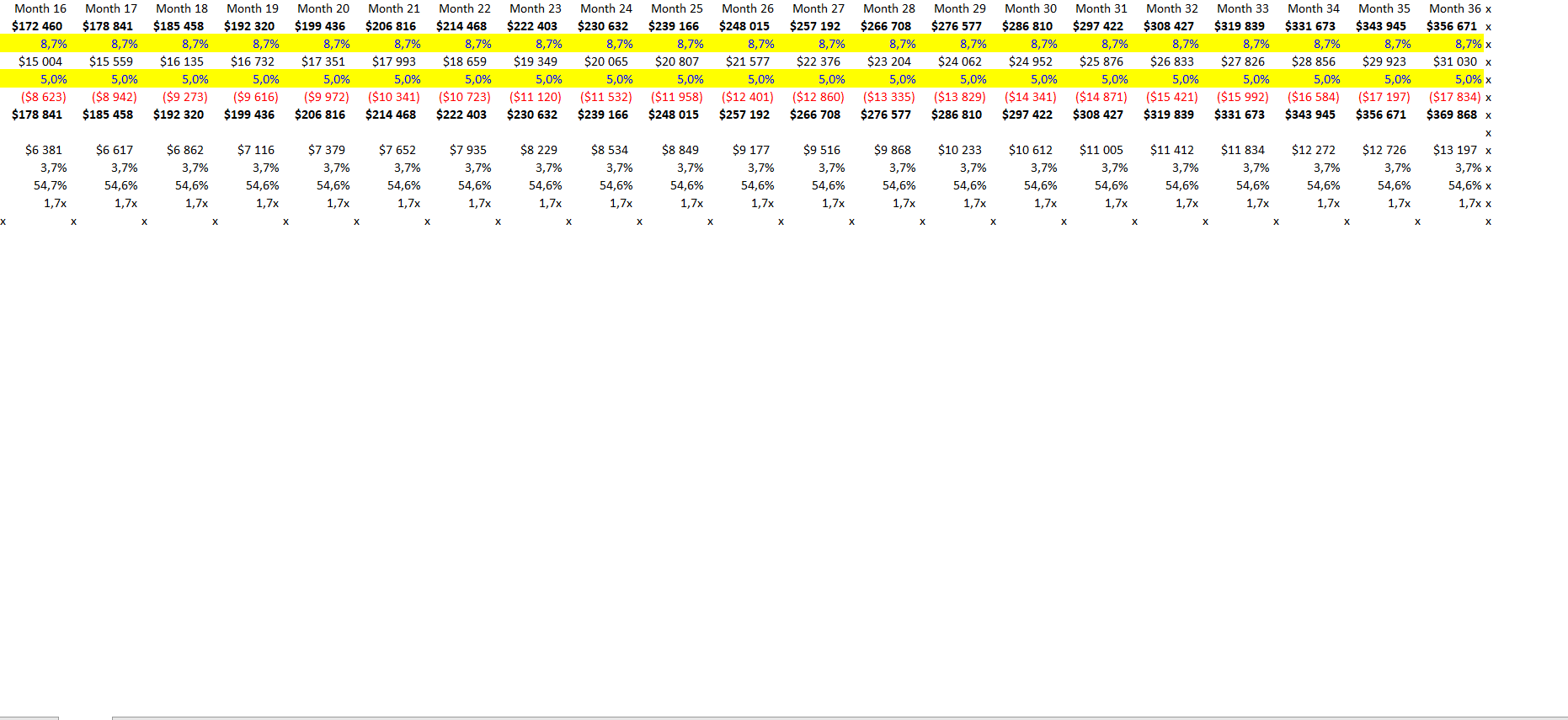Screen dimensions: 1568x720
Task: Select the red ($15 421) cell
Action: (1172, 97)
